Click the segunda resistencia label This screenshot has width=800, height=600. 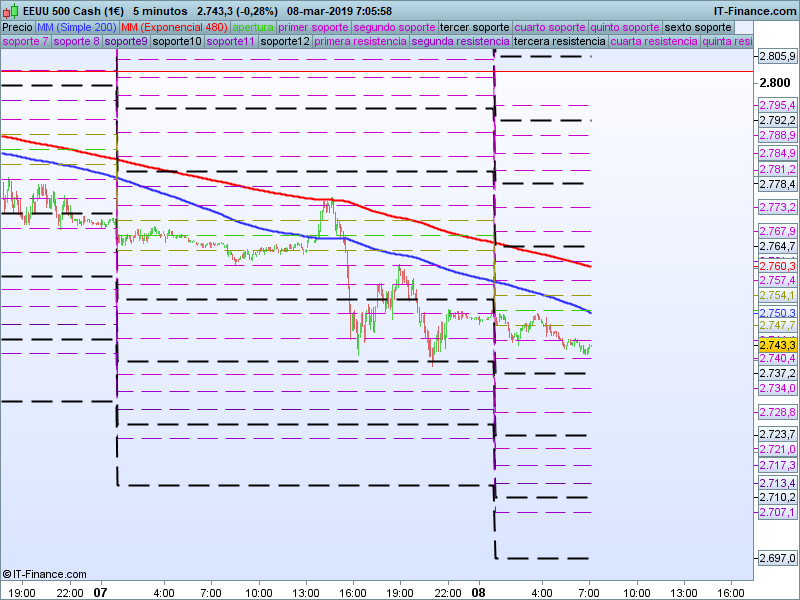[x=461, y=41]
